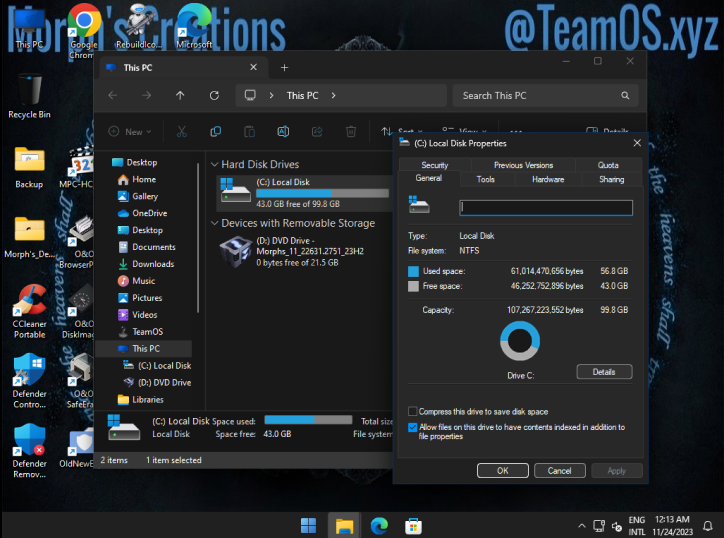Viewport: 724px width, 538px height.
Task: Switch to the Sharing tab
Action: click(611, 179)
